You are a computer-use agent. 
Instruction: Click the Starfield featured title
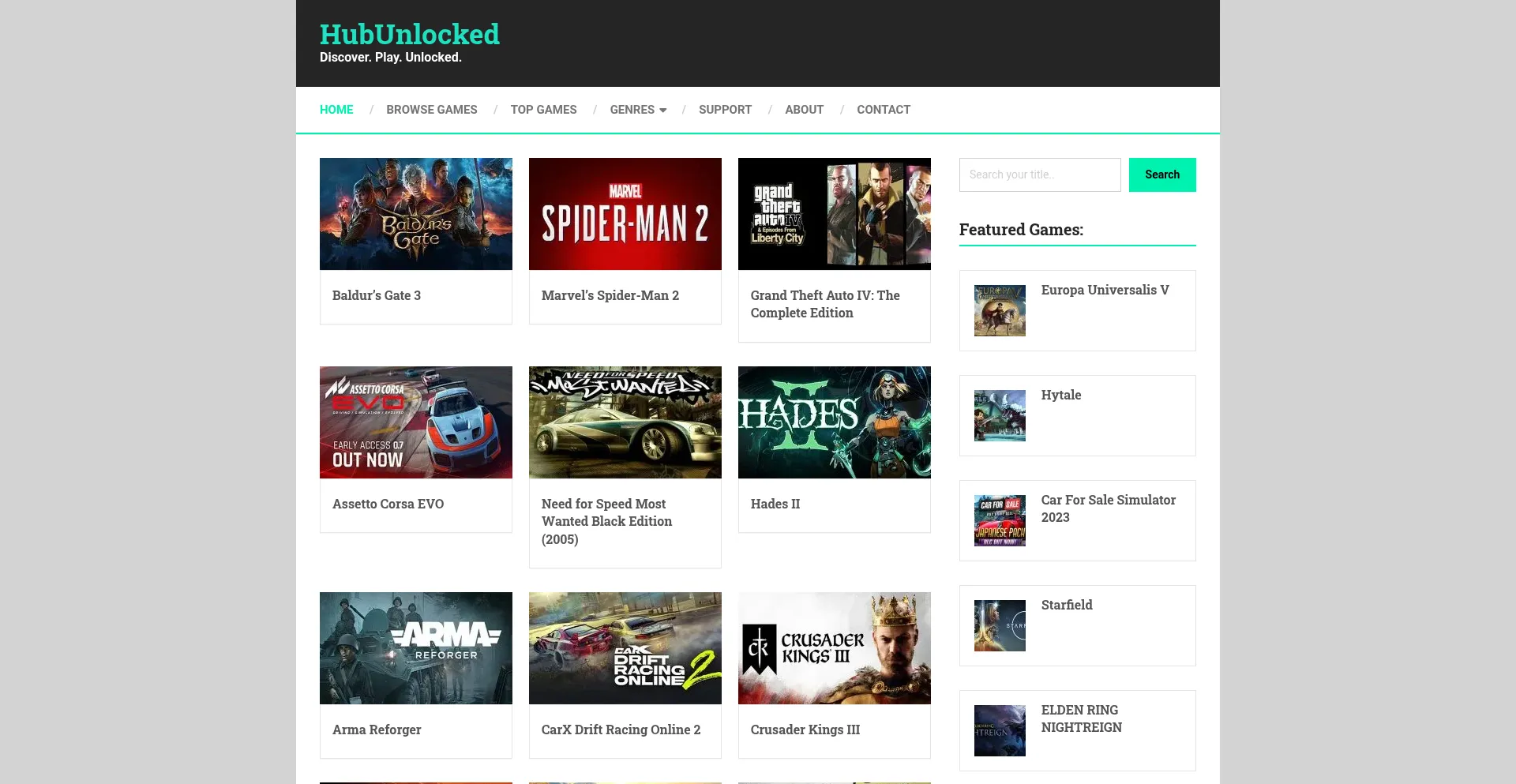(x=1067, y=605)
